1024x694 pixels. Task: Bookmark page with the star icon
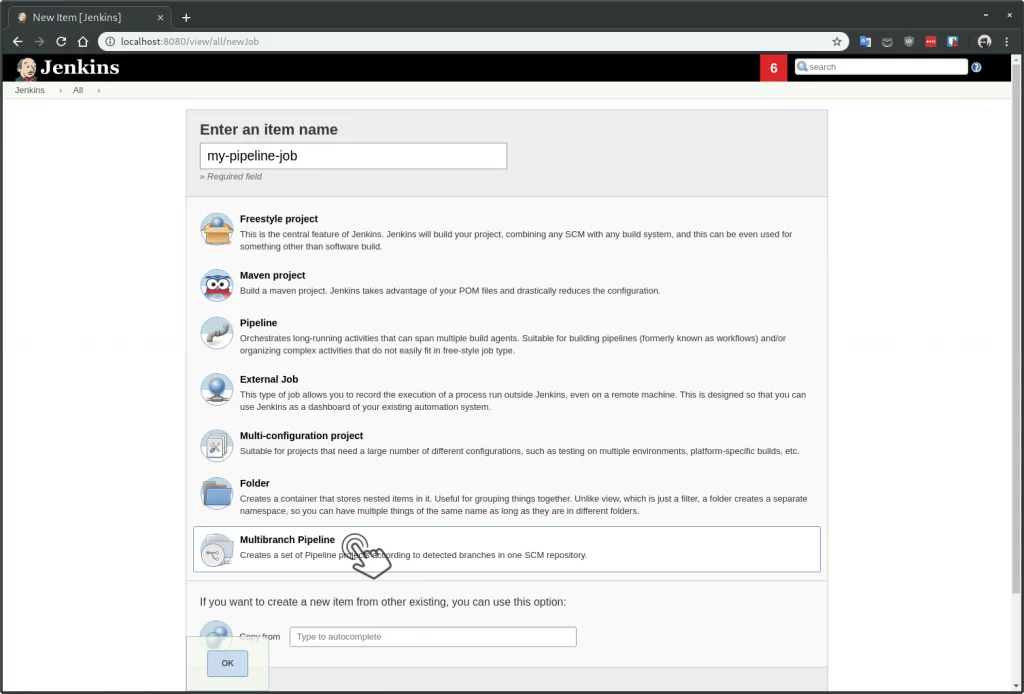point(837,42)
